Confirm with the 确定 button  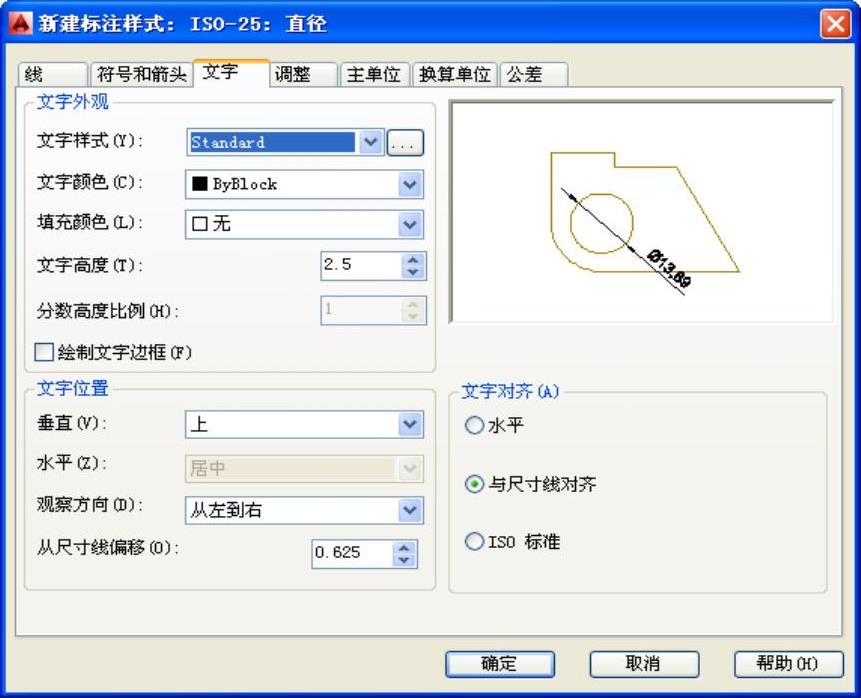(500, 664)
